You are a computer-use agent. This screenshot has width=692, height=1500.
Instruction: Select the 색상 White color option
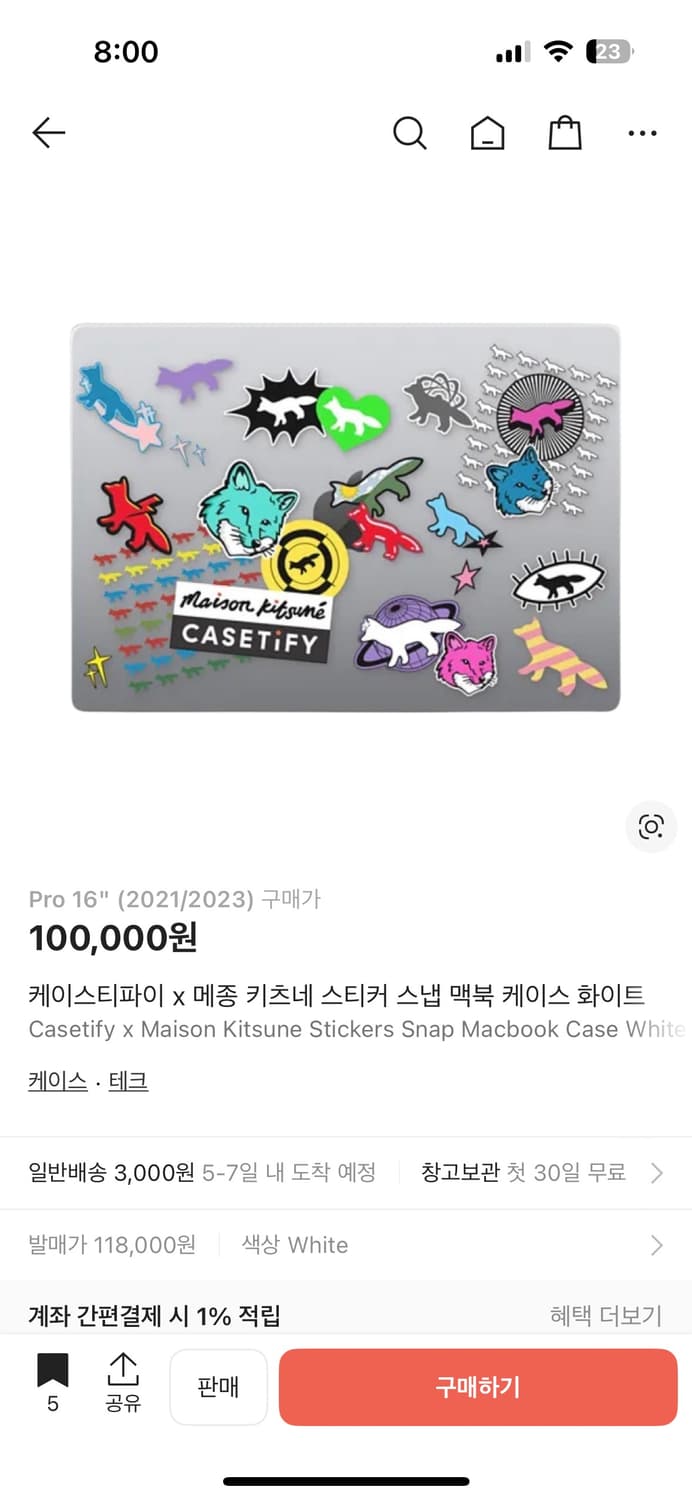[295, 1245]
